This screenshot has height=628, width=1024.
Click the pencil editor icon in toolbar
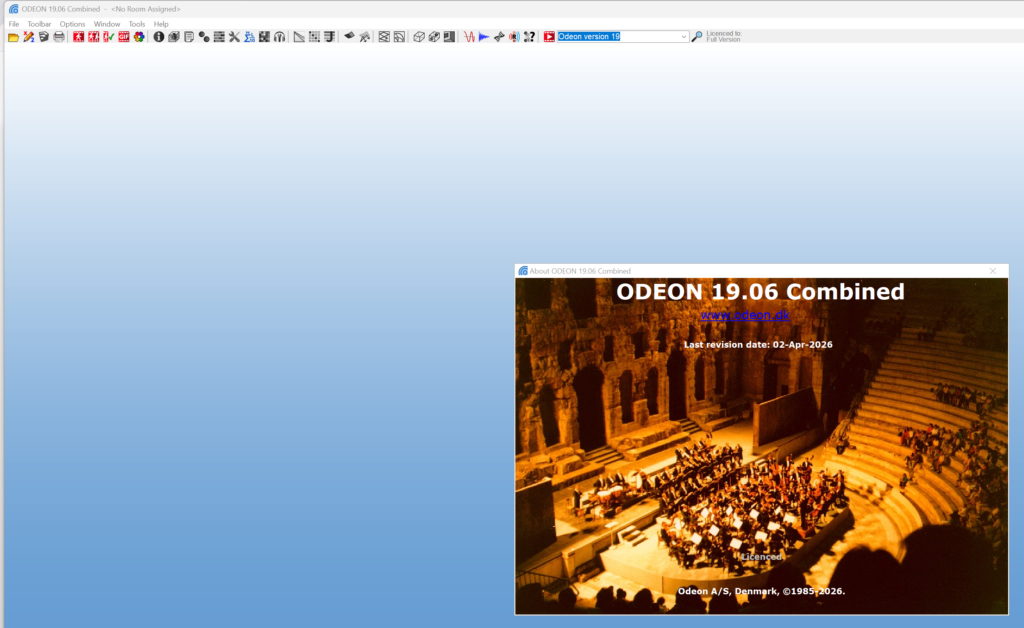click(x=29, y=37)
